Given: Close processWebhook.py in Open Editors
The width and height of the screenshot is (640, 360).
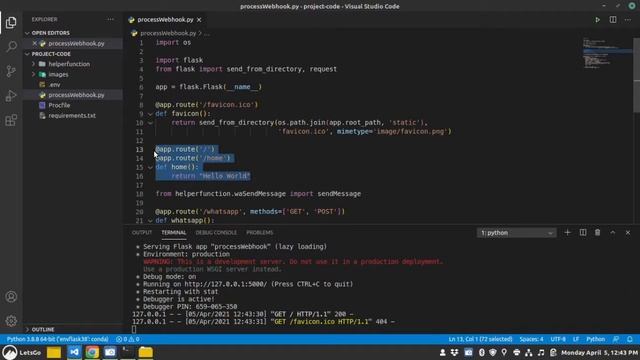Looking at the screenshot, I should (35, 43).
